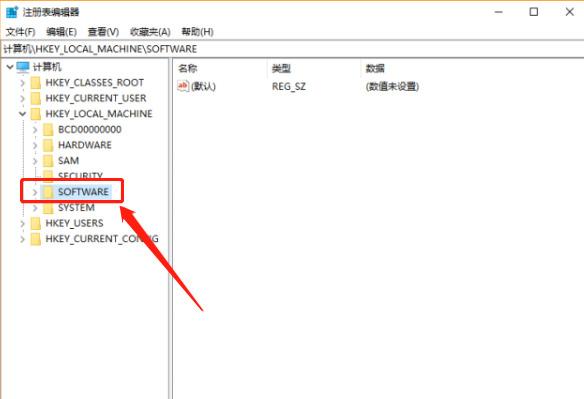Select HKEY_CLASSES_ROOT key label
Screen dimensions: 584x399
coord(95,83)
